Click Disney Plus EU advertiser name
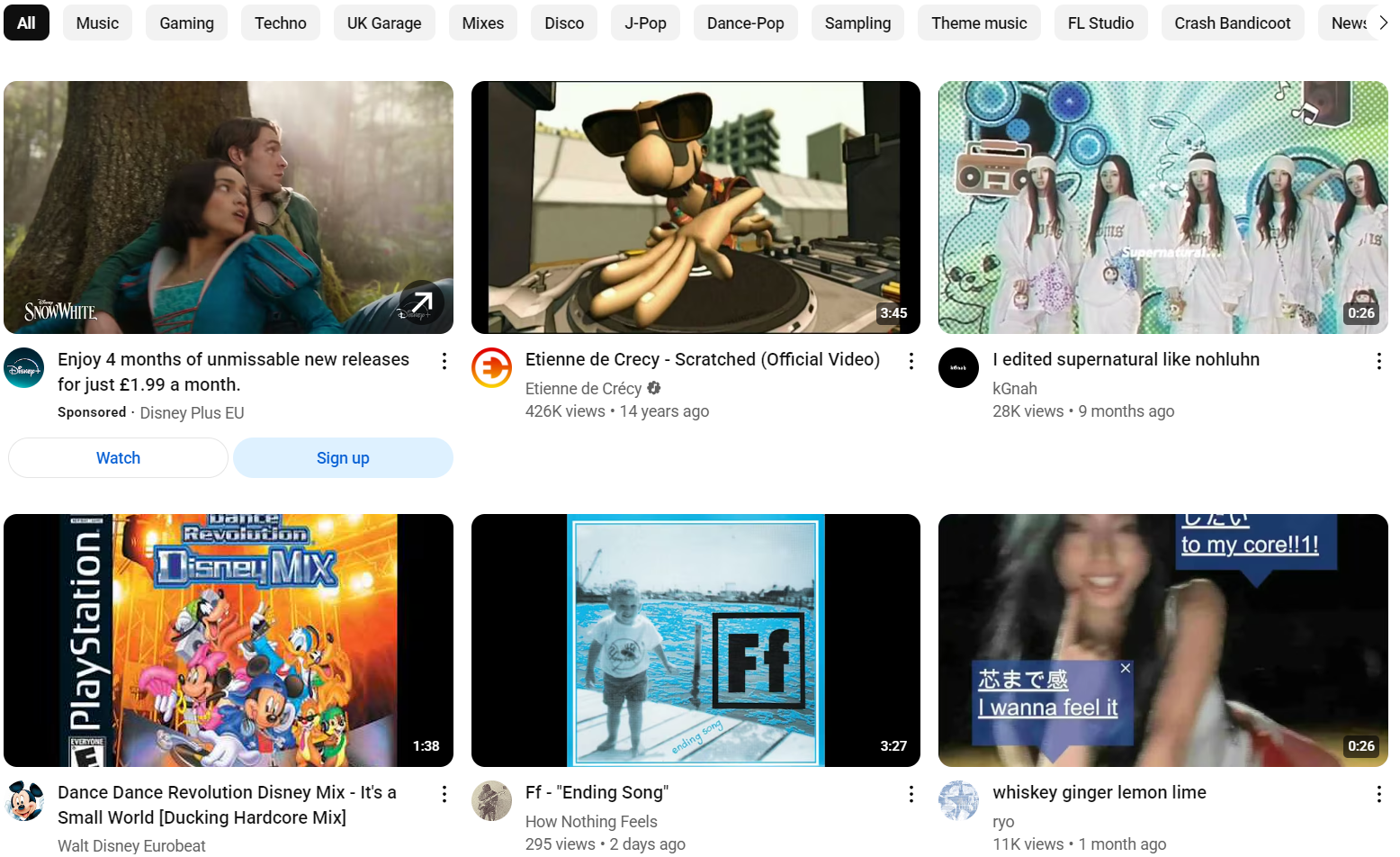 [192, 412]
